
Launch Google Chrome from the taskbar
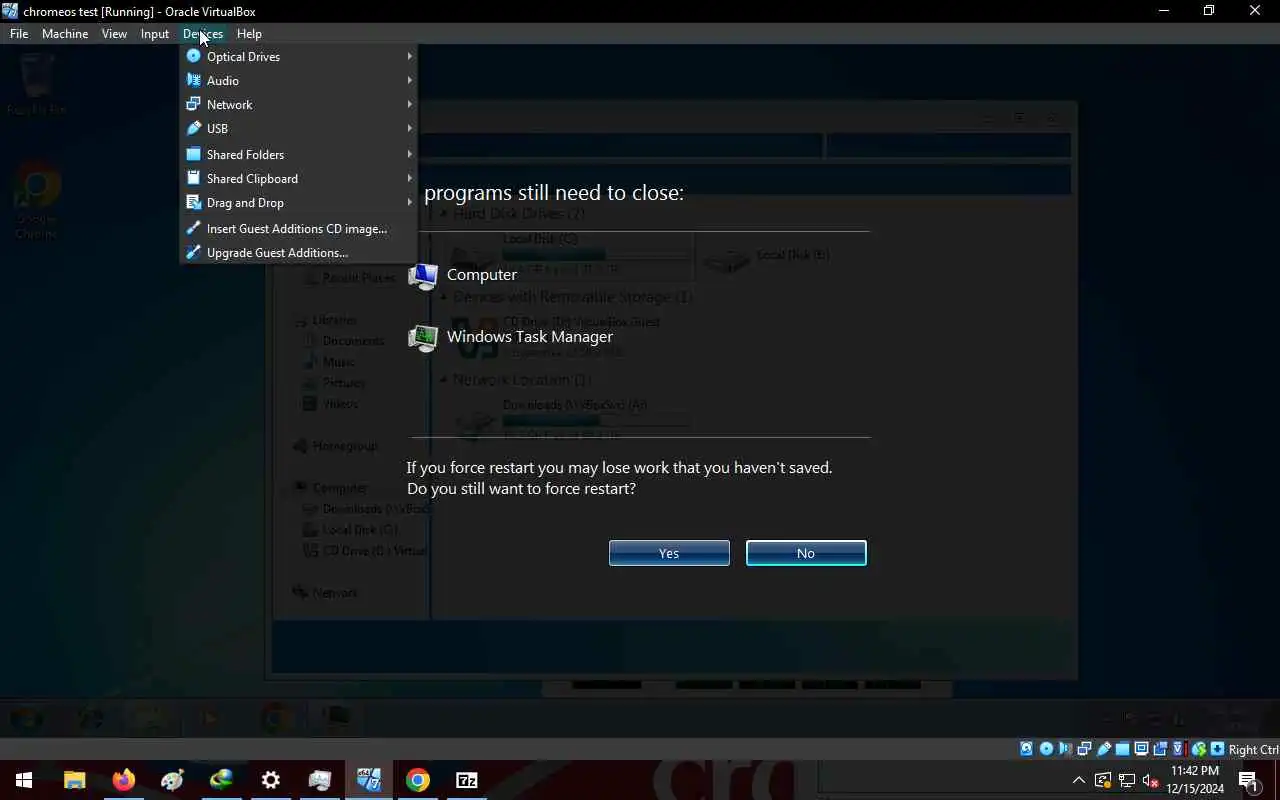tap(417, 780)
